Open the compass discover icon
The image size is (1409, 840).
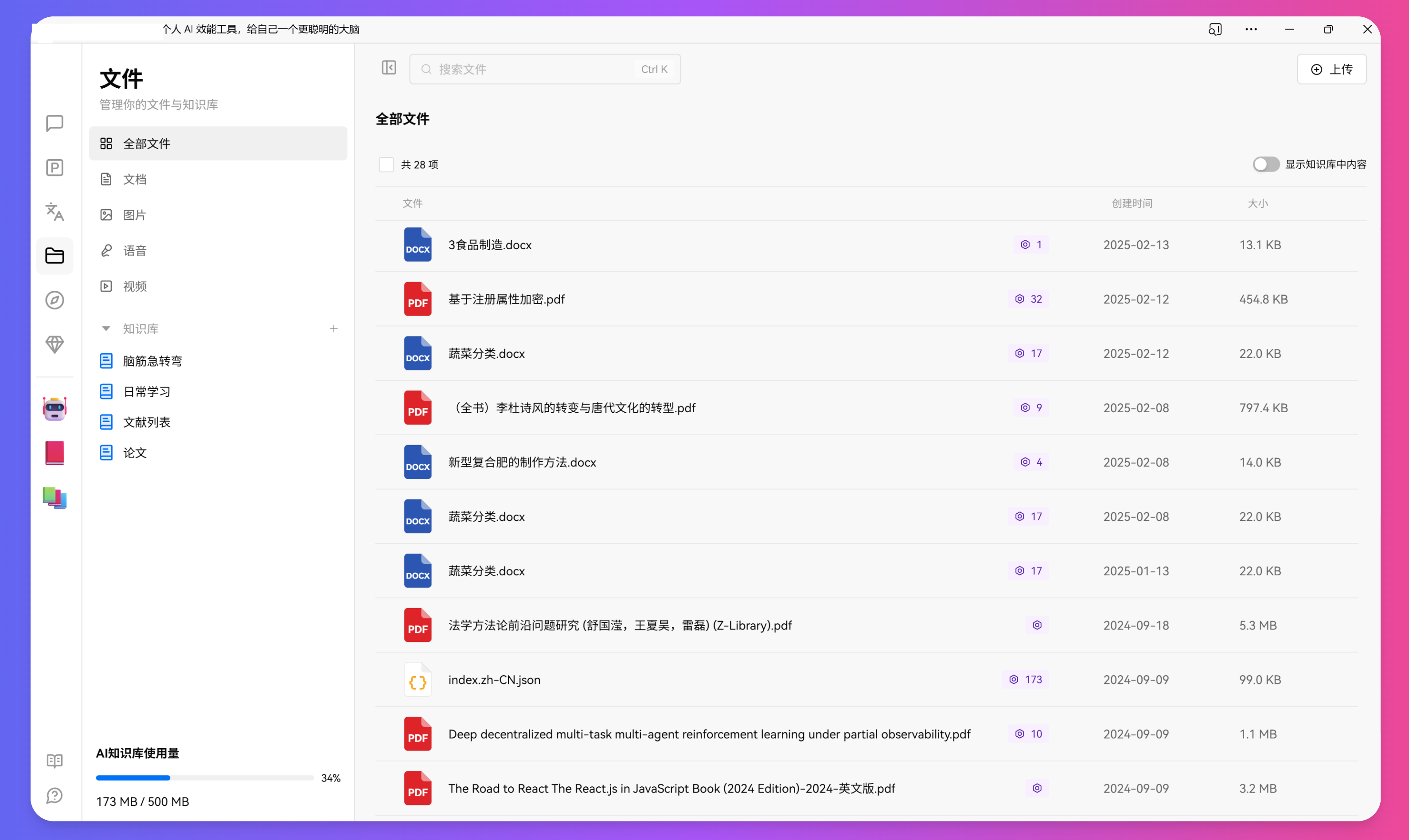coord(55,300)
